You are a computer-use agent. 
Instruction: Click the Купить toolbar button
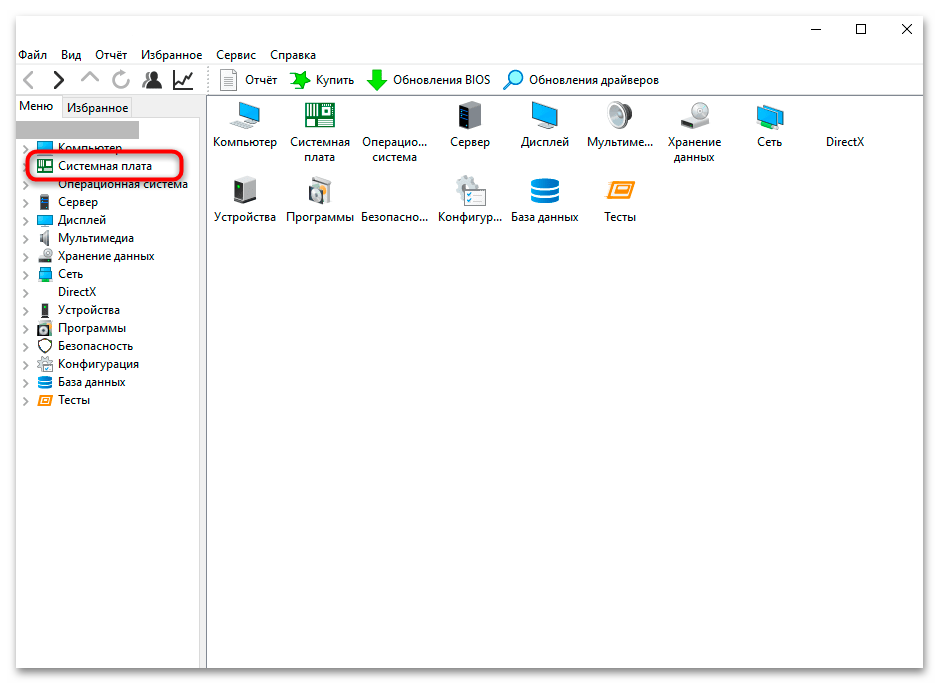pos(322,80)
